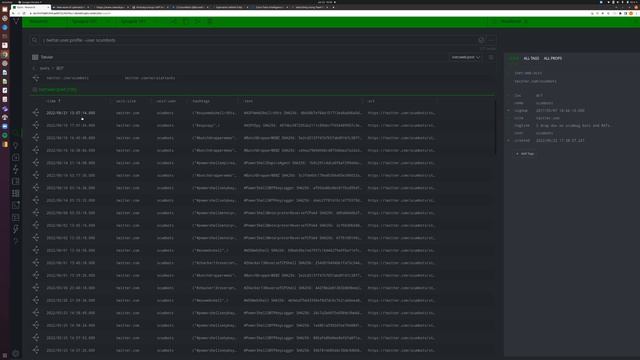Click the node icon of the PowerShellEmpireAgent row
Screen dimensions: 640x360
pos(36,163)
